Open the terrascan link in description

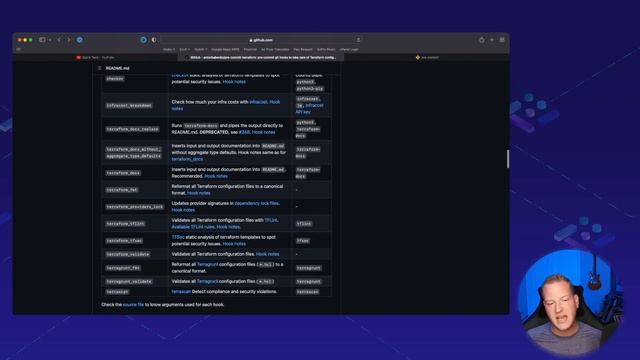[x=181, y=292]
